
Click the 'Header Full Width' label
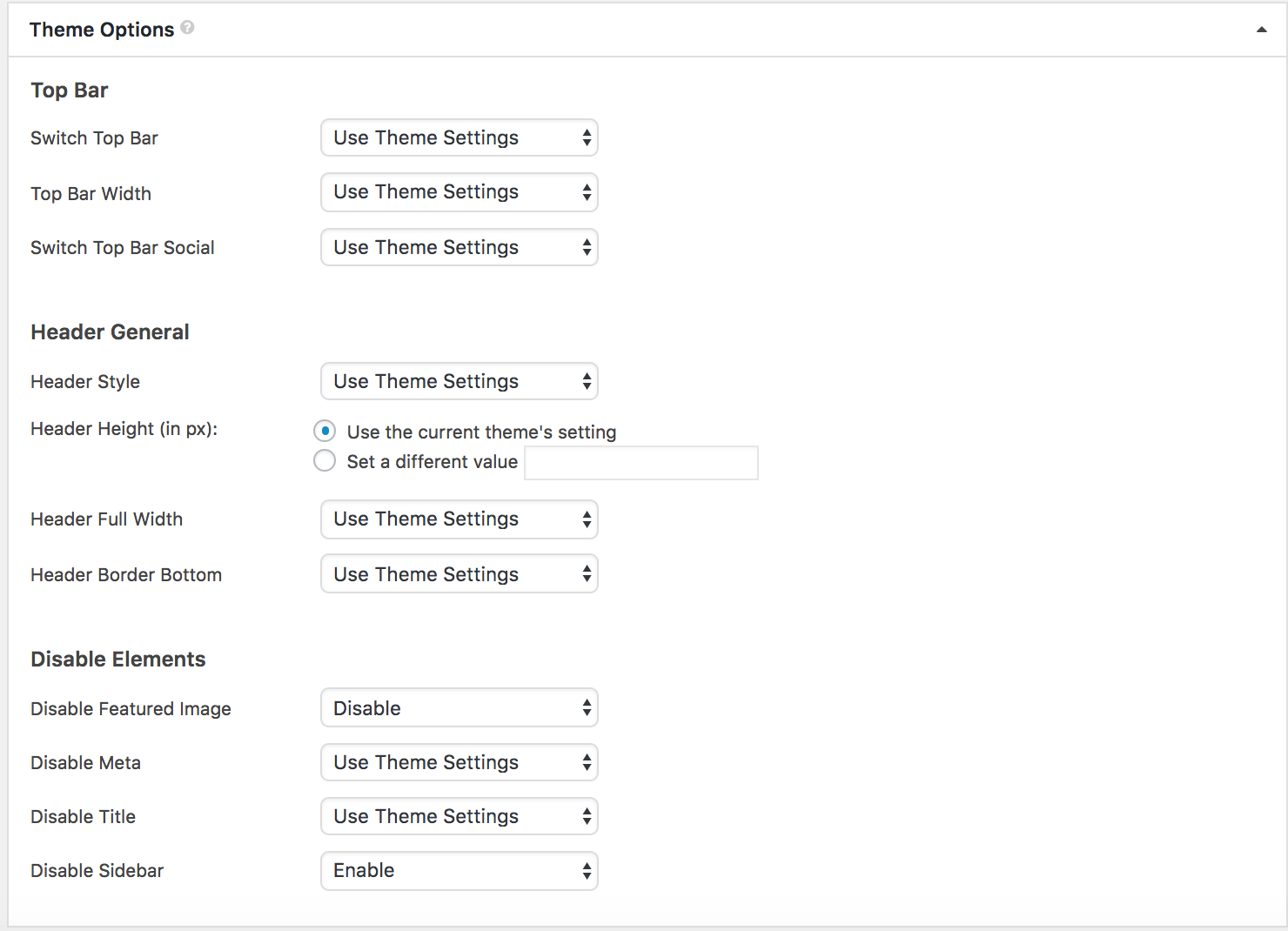(107, 519)
